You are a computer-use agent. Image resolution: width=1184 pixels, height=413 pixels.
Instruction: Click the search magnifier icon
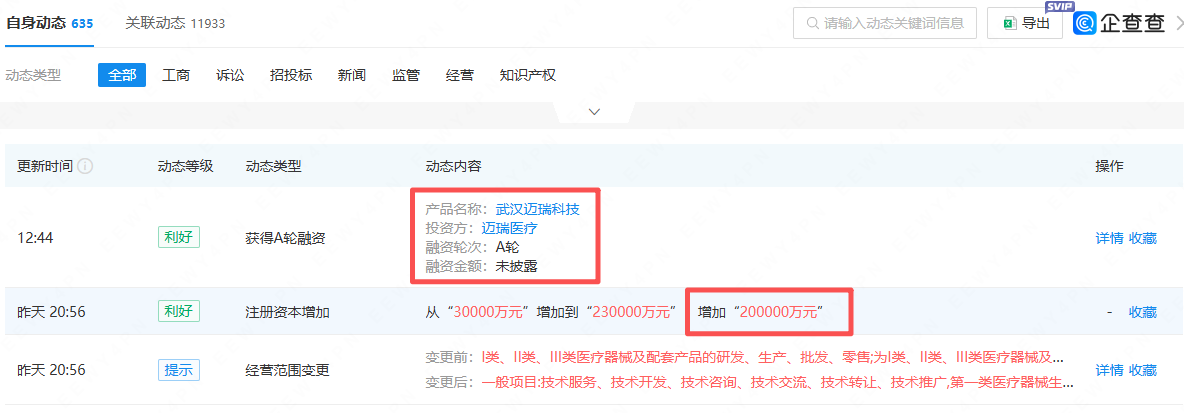point(809,23)
